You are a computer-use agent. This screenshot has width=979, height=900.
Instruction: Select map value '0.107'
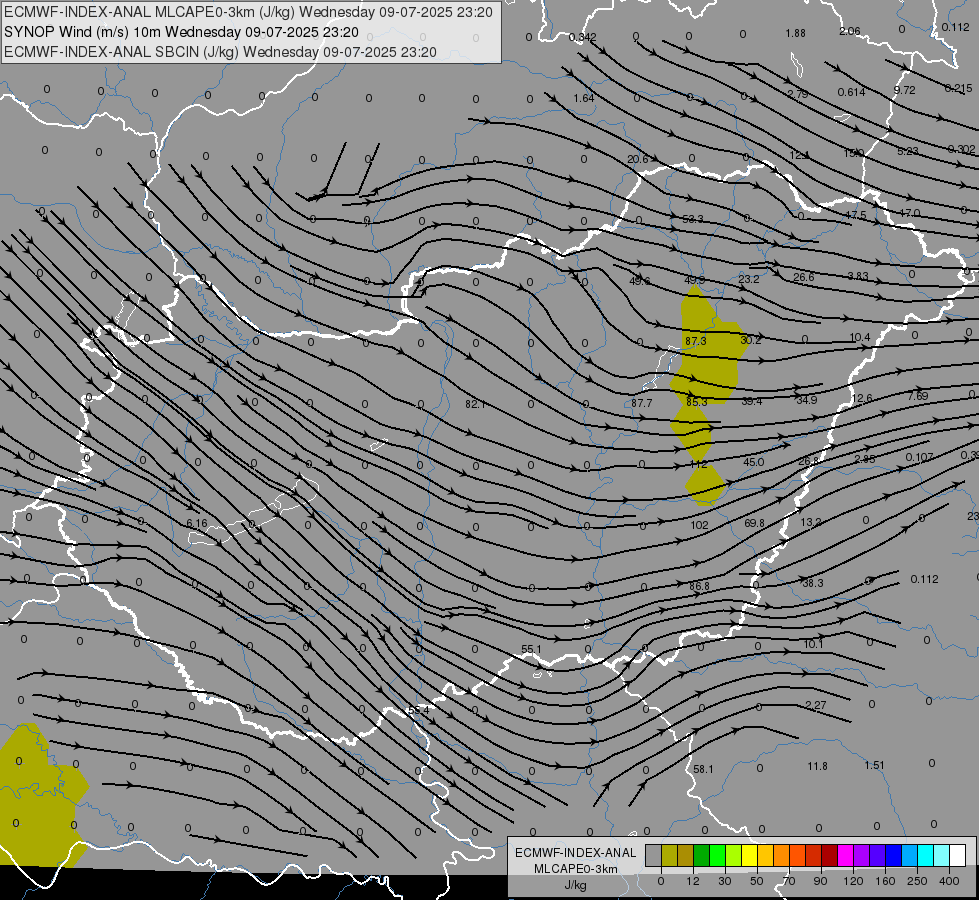920,458
